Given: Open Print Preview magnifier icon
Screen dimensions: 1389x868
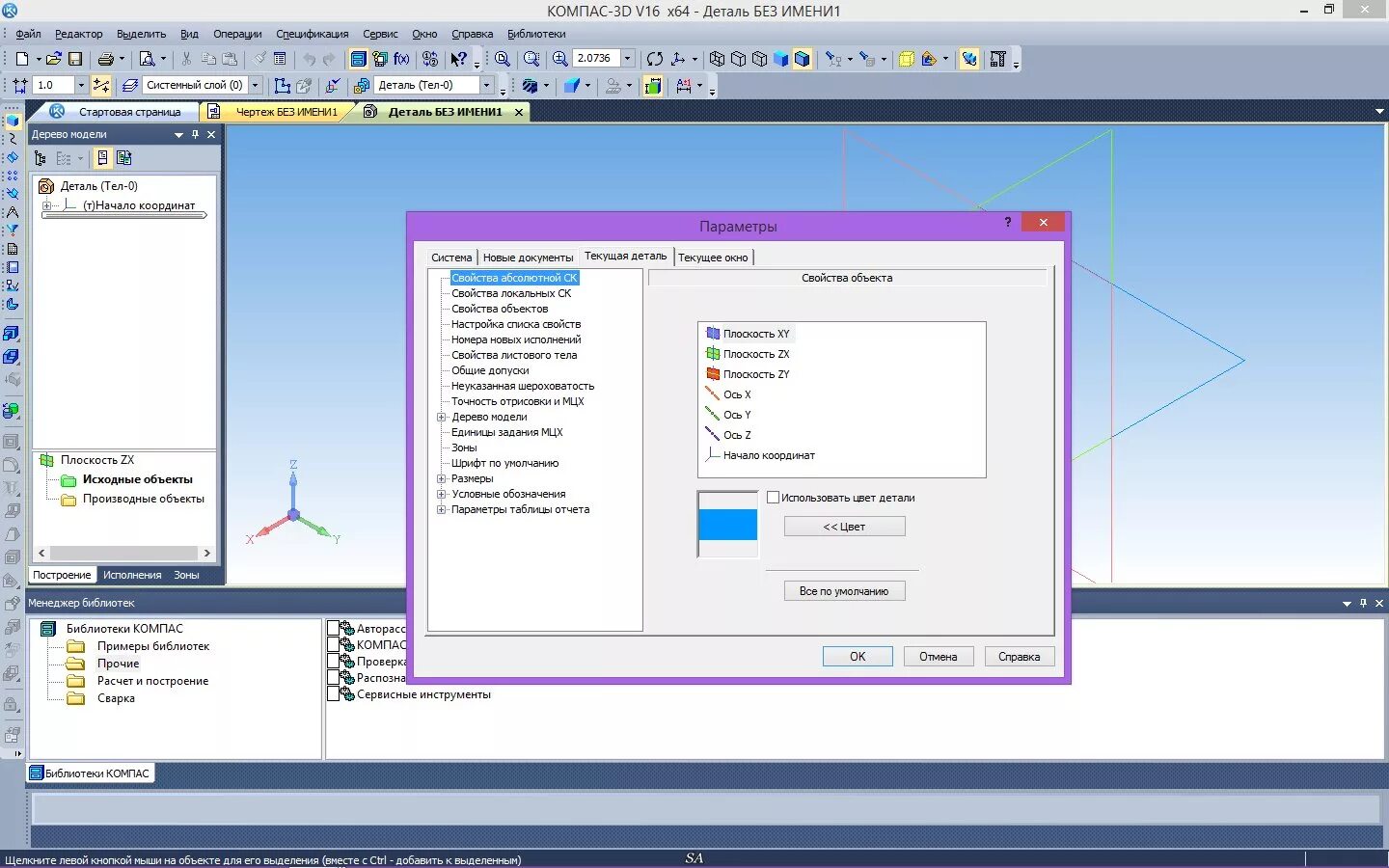Looking at the screenshot, I should (147, 59).
